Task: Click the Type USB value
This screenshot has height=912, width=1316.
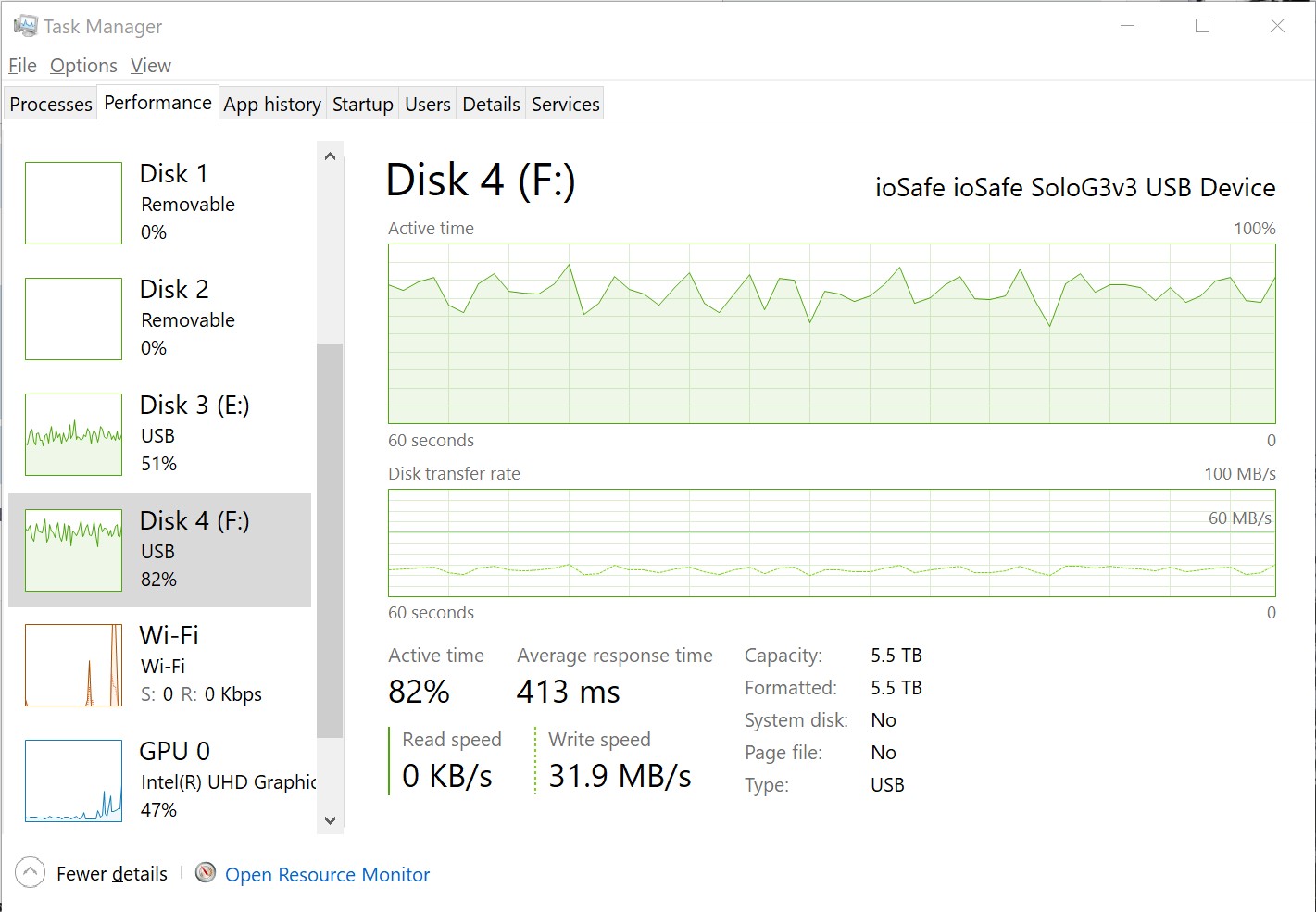Action: click(x=887, y=785)
